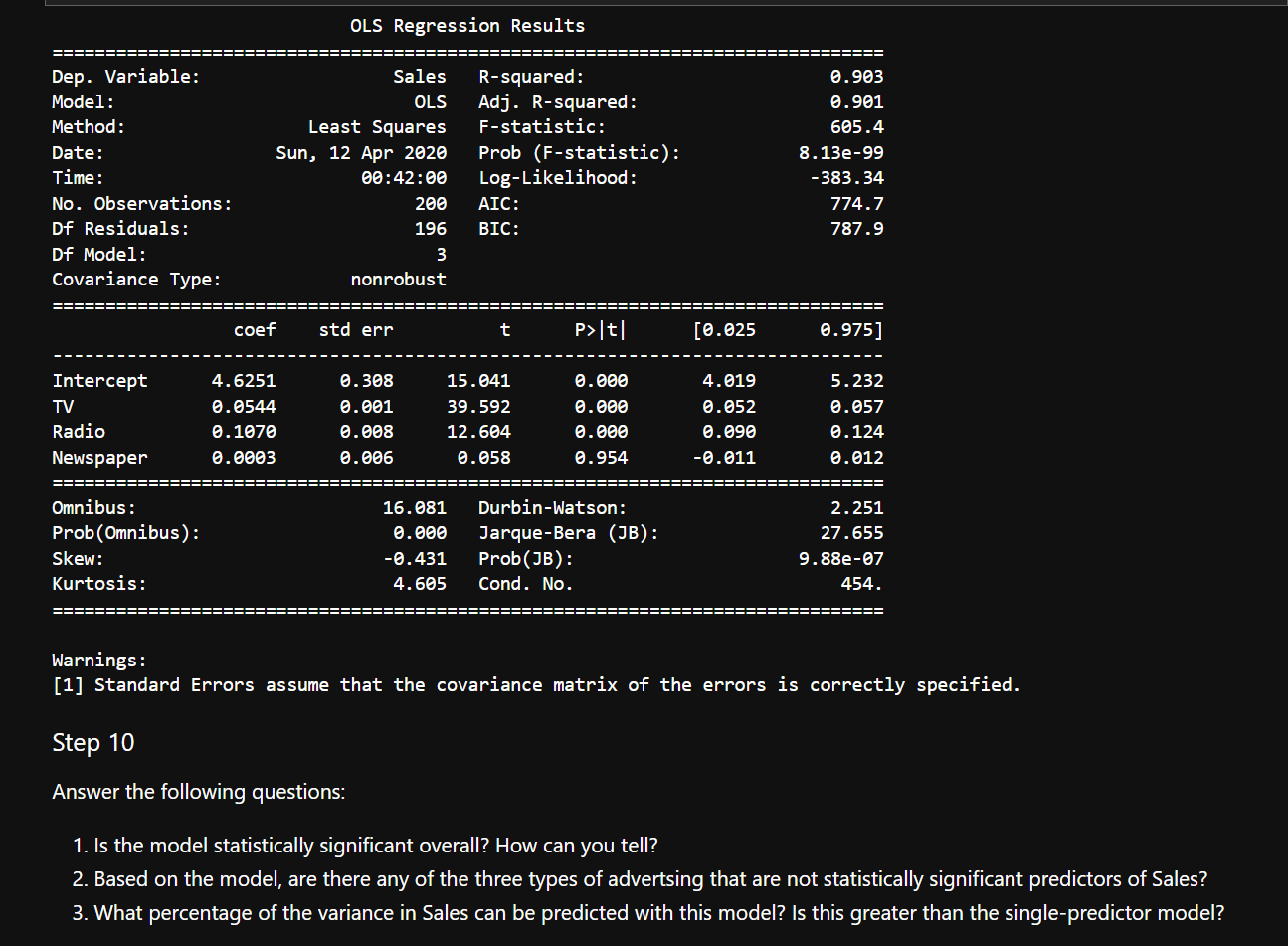
Task: Select the Jarque-Bera value 27.655
Action: click(854, 532)
